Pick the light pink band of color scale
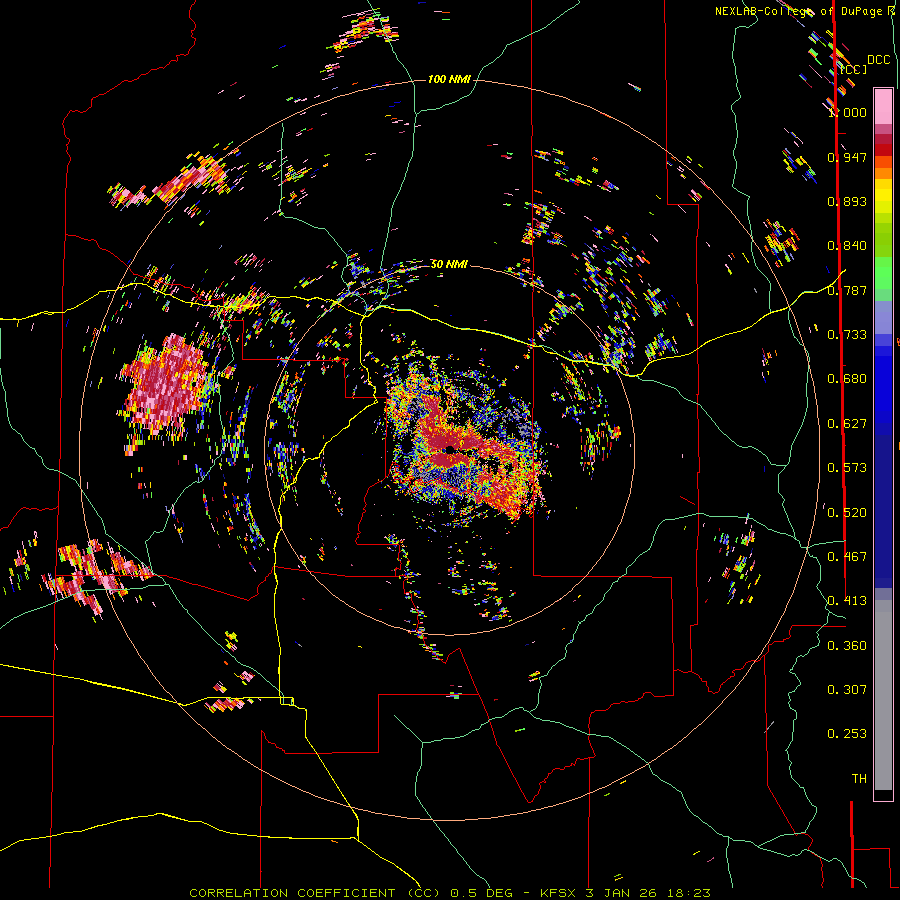Image resolution: width=900 pixels, height=900 pixels. pos(883,107)
